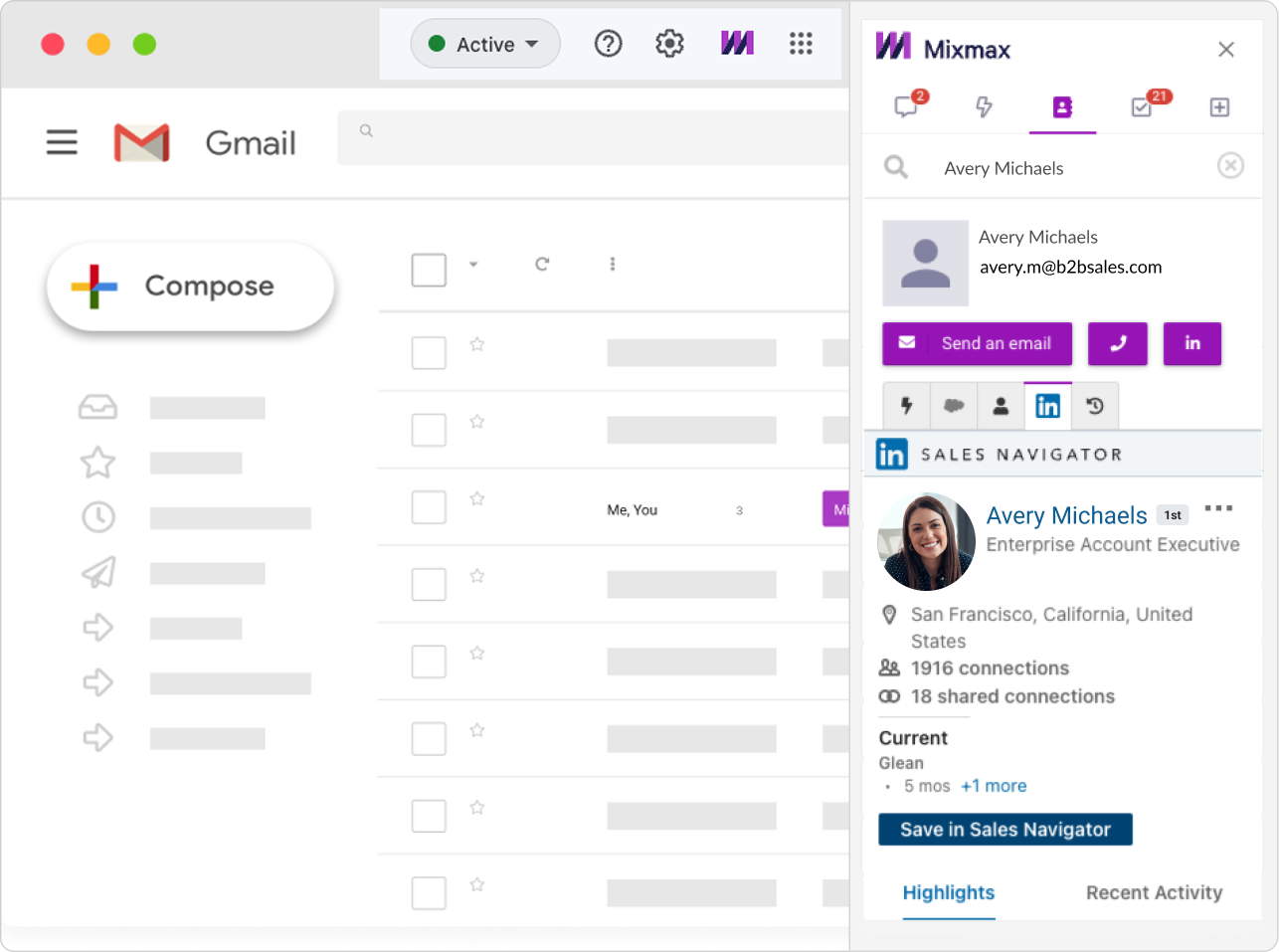Open the Sent paper plane folder icon
1279x952 pixels.
(98, 573)
